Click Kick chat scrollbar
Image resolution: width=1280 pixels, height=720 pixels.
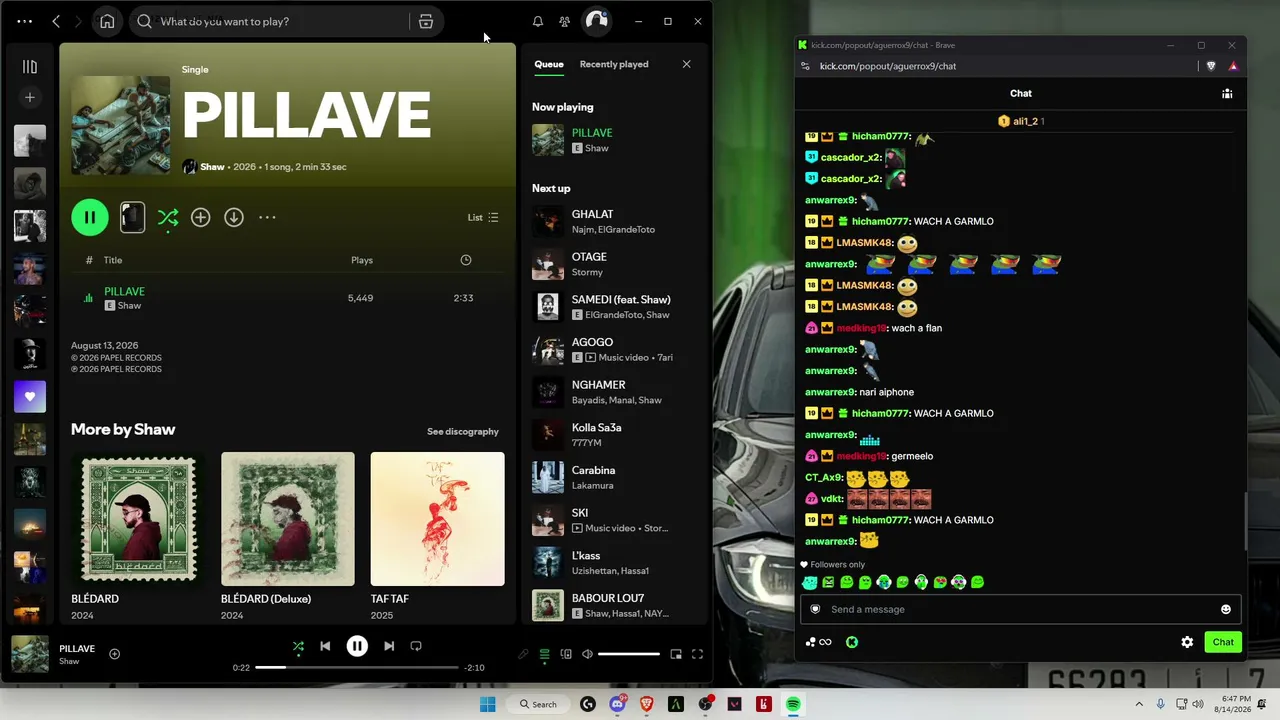point(1245,520)
